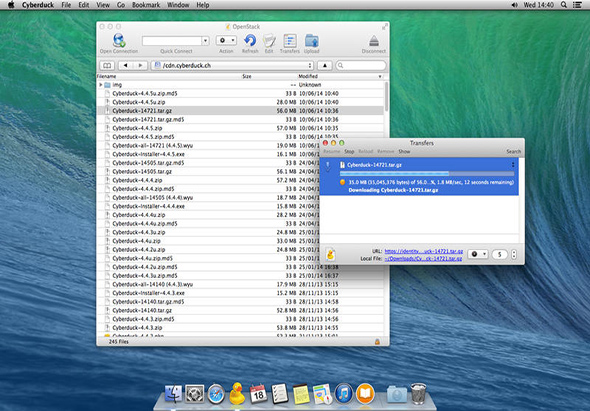Open the Local File link for Cyberduck-14721.tar.gz
The height and width of the screenshot is (411, 590).
coord(423,259)
